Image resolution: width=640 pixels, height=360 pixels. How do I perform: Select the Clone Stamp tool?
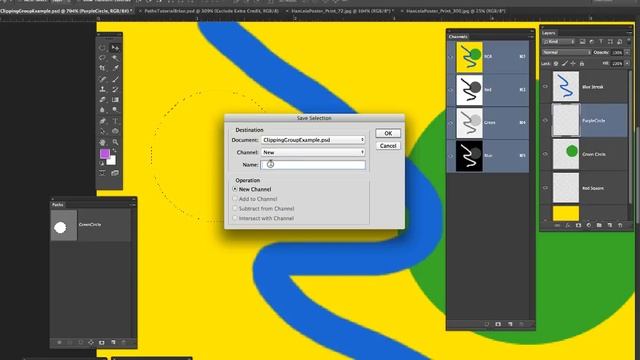[102, 89]
